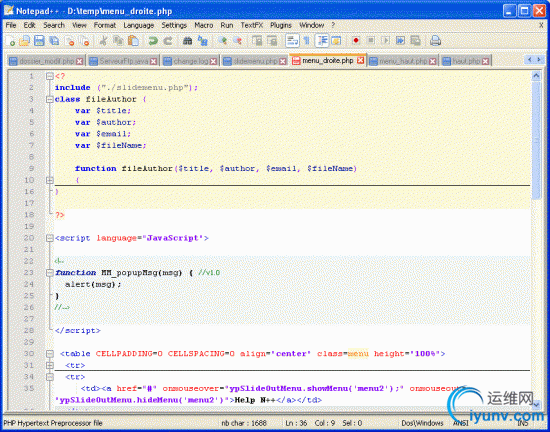Close the current document via toolbar icon

pyautogui.click(x=70, y=41)
